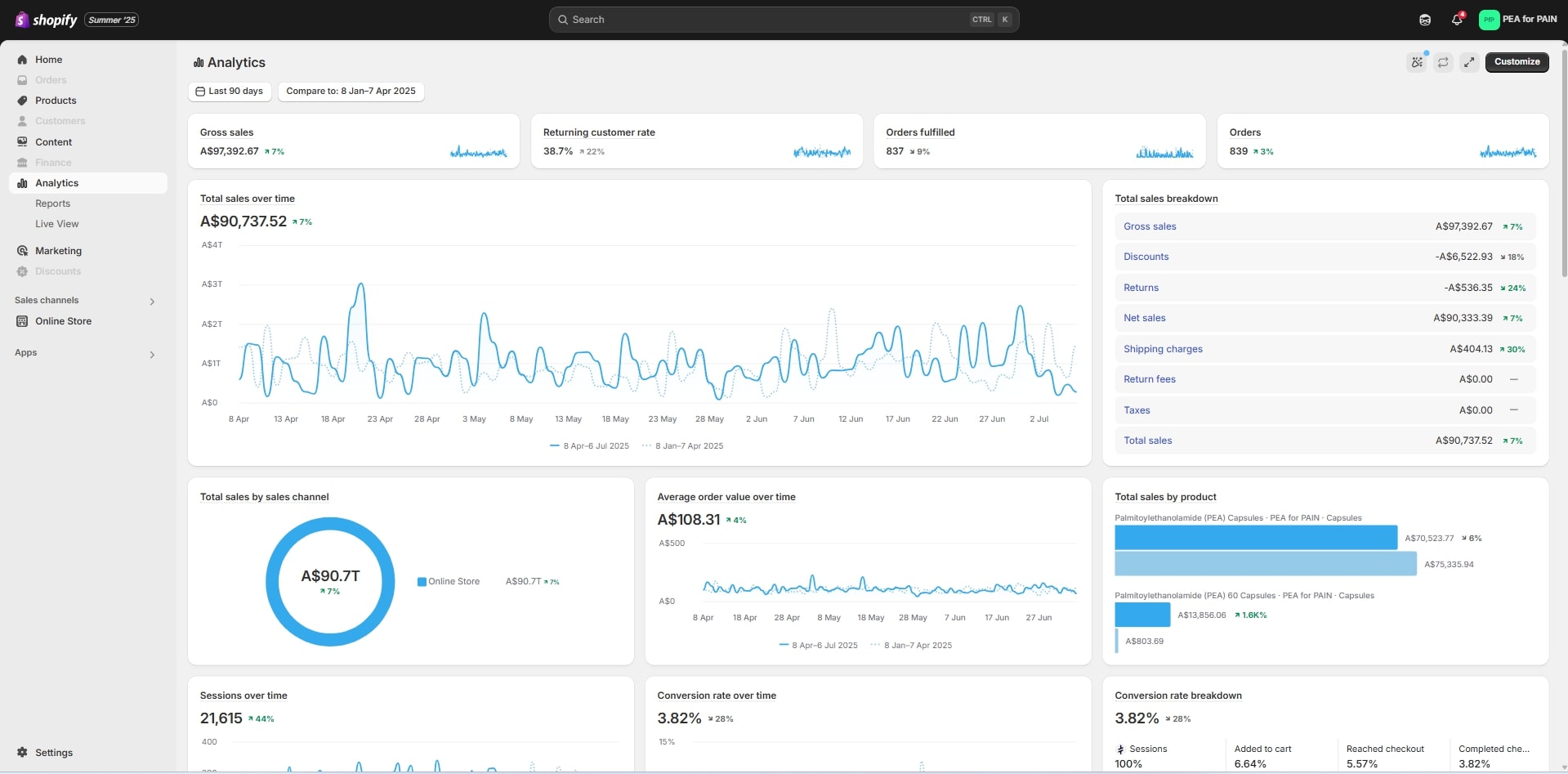Expand Sales channels chevron
The width and height of the screenshot is (1568, 774).
click(x=152, y=302)
